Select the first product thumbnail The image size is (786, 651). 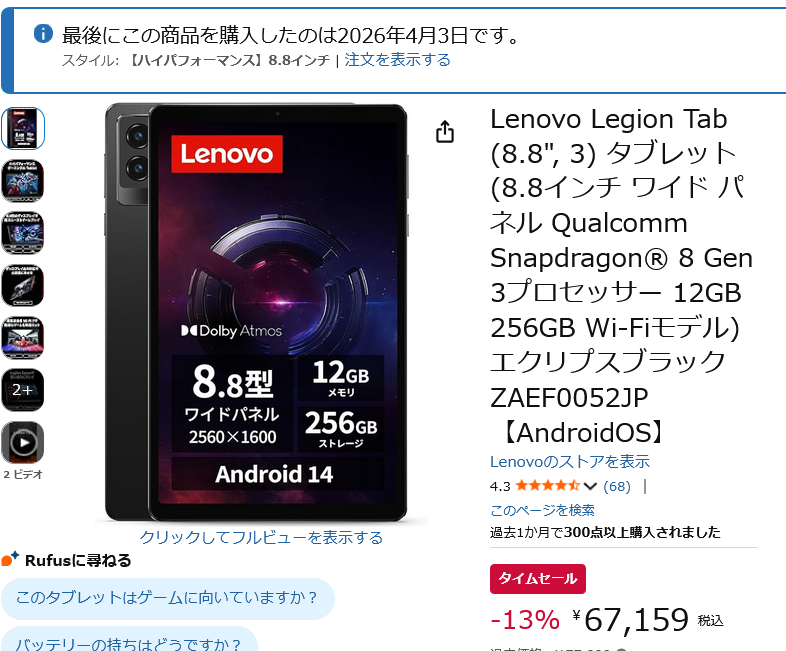23,128
